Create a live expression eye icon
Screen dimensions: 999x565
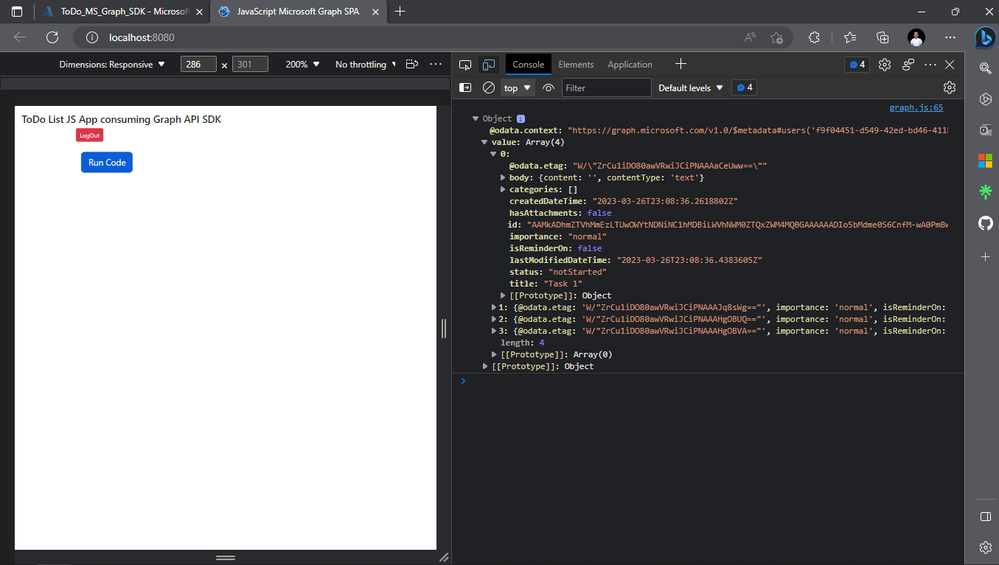pyautogui.click(x=548, y=88)
